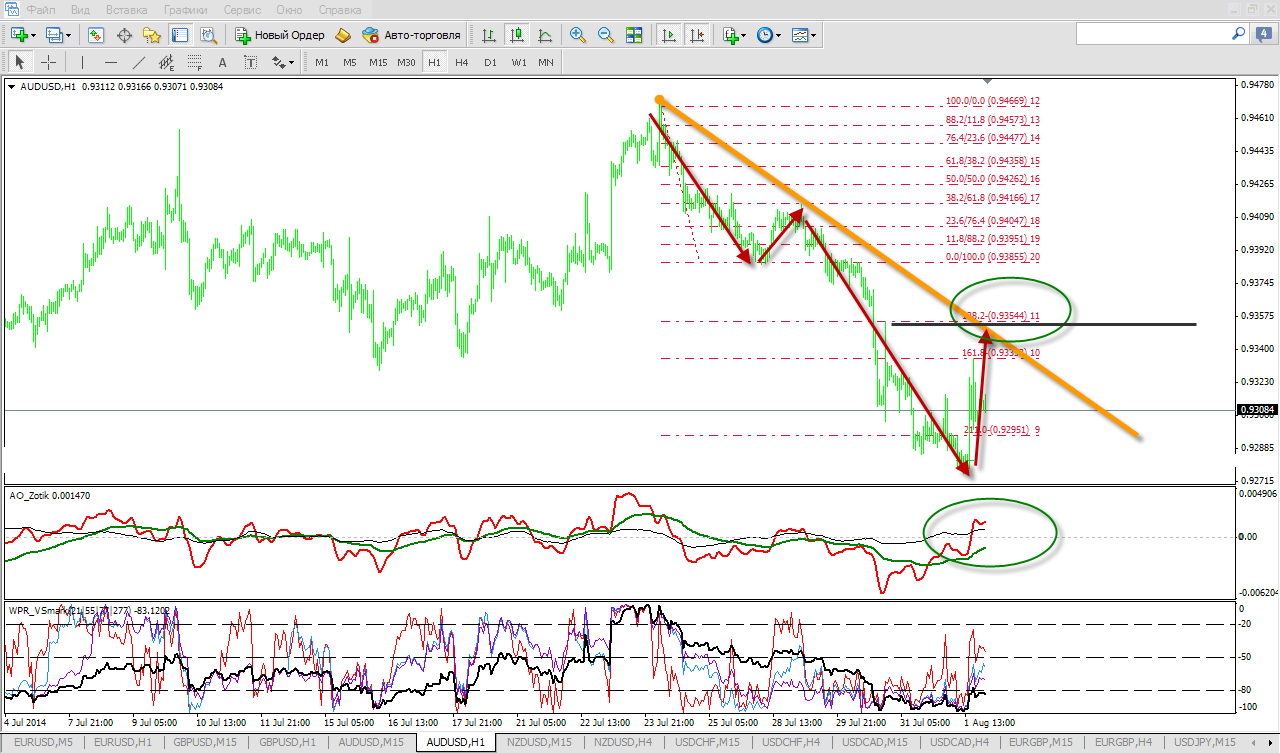The height and width of the screenshot is (753, 1280).
Task: Select the H1 timeframe button
Action: point(434,62)
